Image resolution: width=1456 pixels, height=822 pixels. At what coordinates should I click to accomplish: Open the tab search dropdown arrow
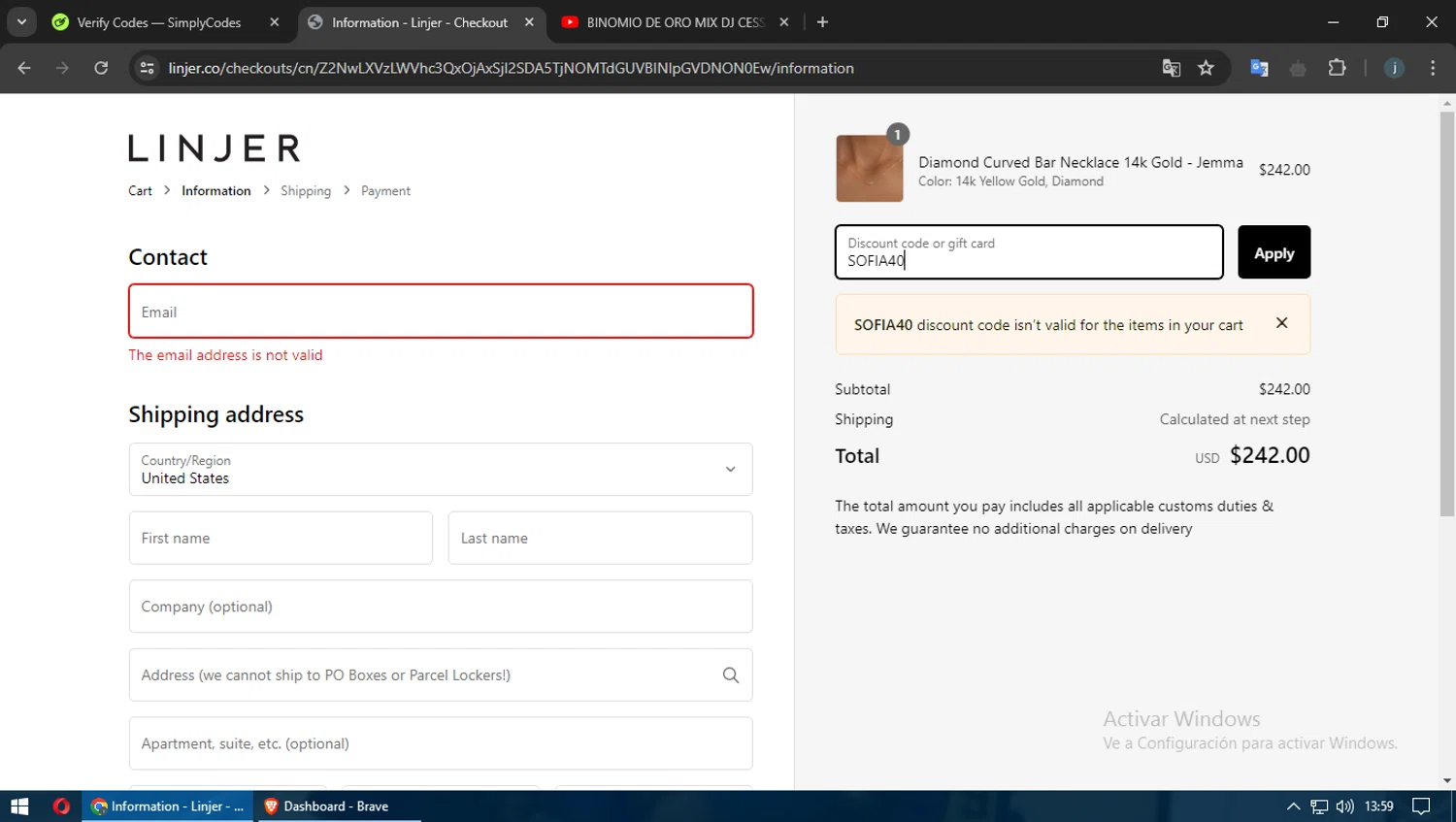[21, 21]
